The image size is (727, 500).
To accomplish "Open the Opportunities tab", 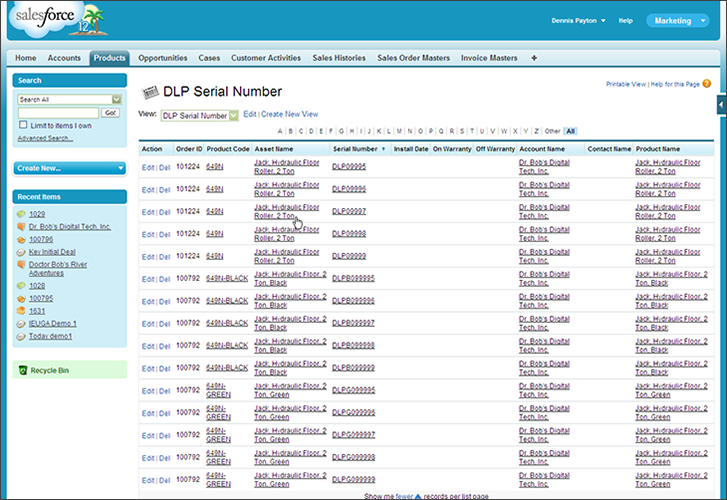I will (163, 58).
